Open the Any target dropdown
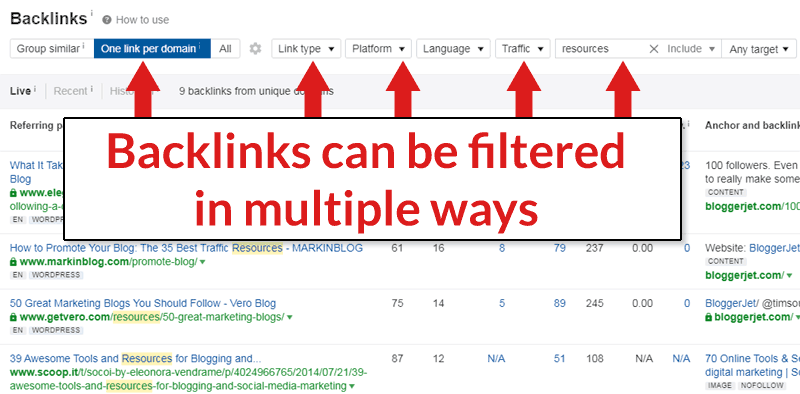The image size is (800, 394). [x=759, y=49]
